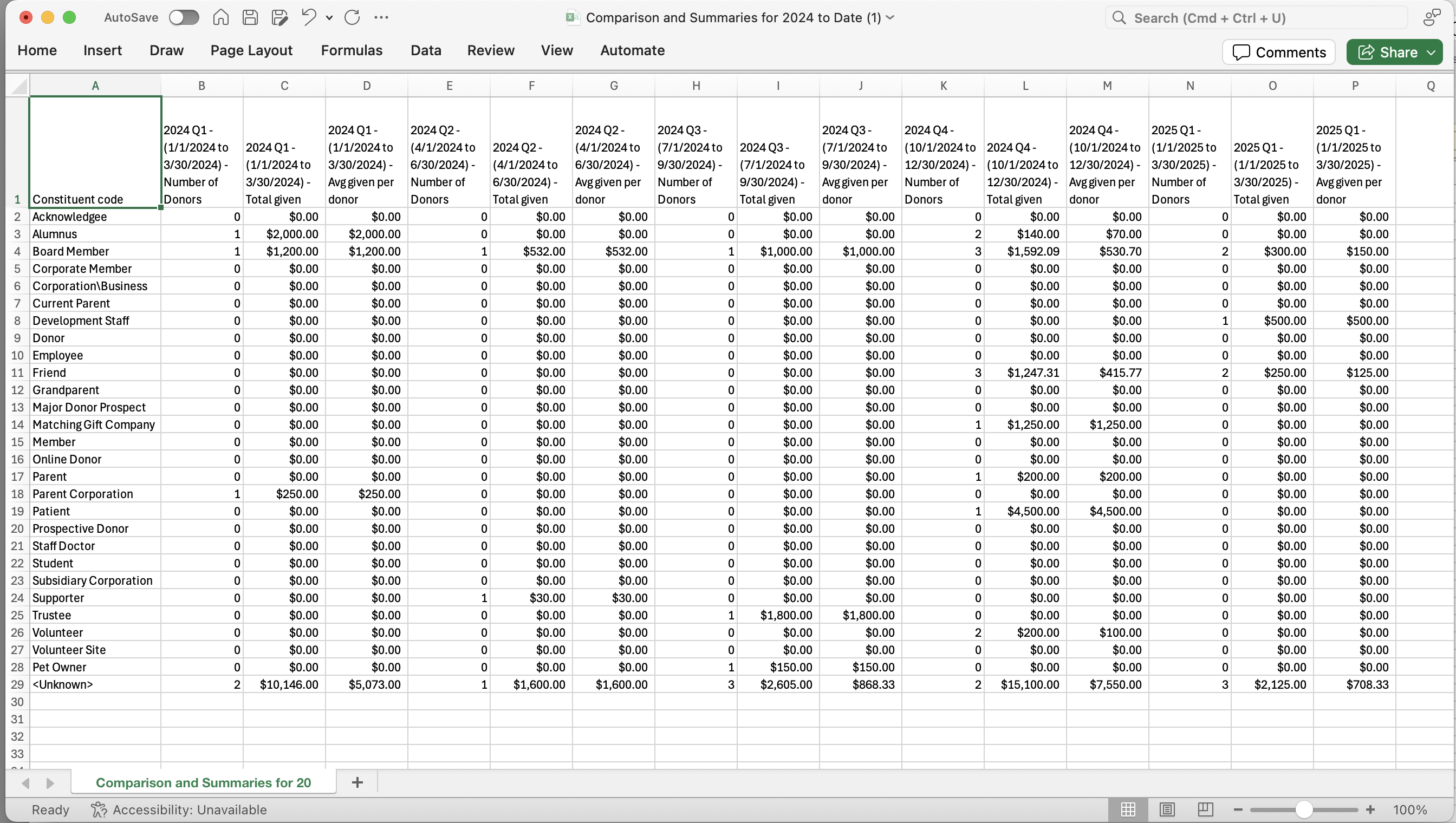Select Page Break Preview view icon
1456x823 pixels.
pos(1206,809)
